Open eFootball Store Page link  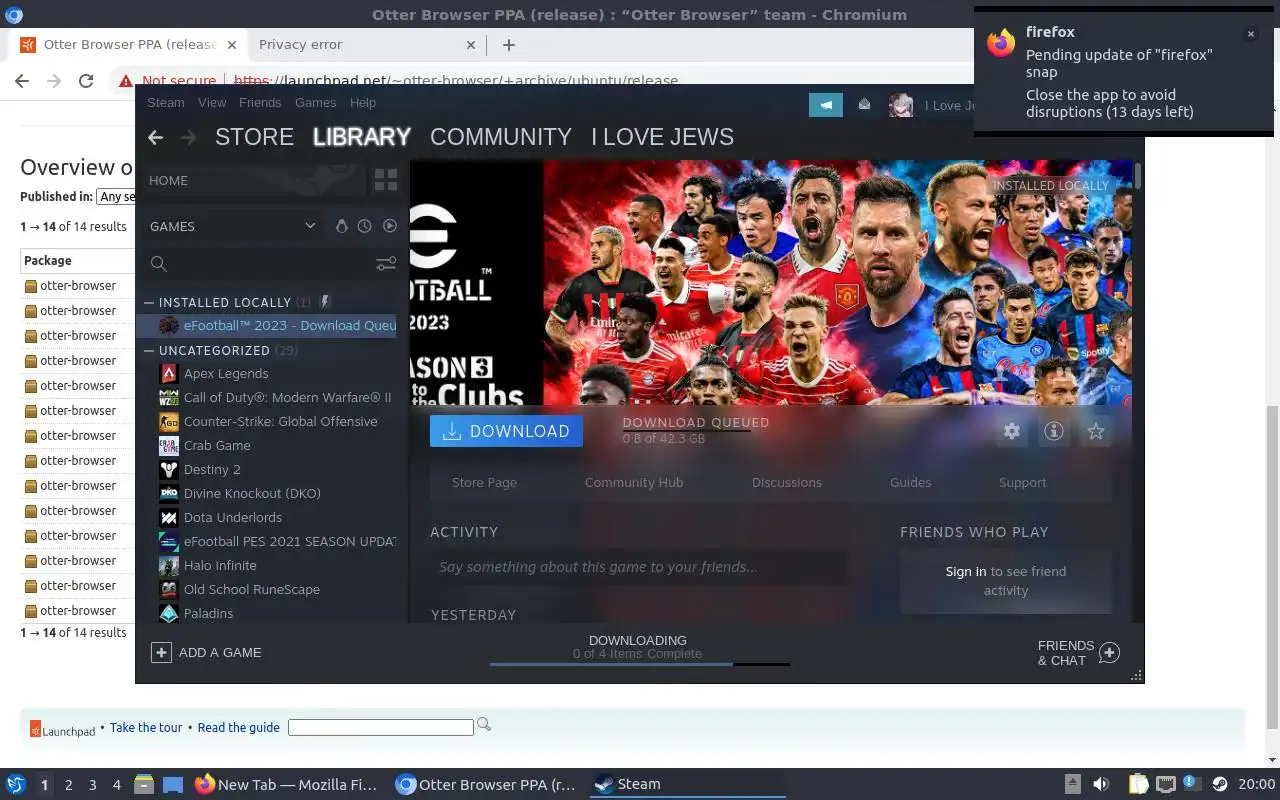484,482
